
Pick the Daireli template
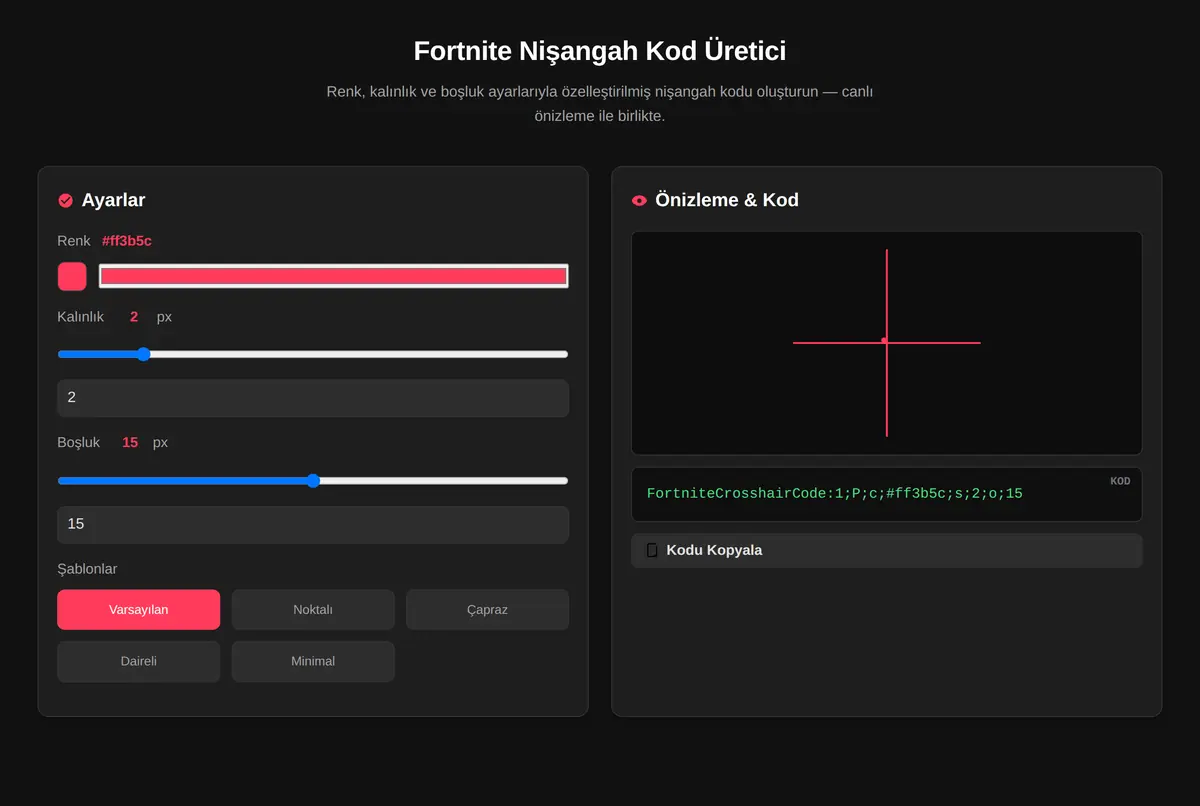pyautogui.click(x=139, y=661)
